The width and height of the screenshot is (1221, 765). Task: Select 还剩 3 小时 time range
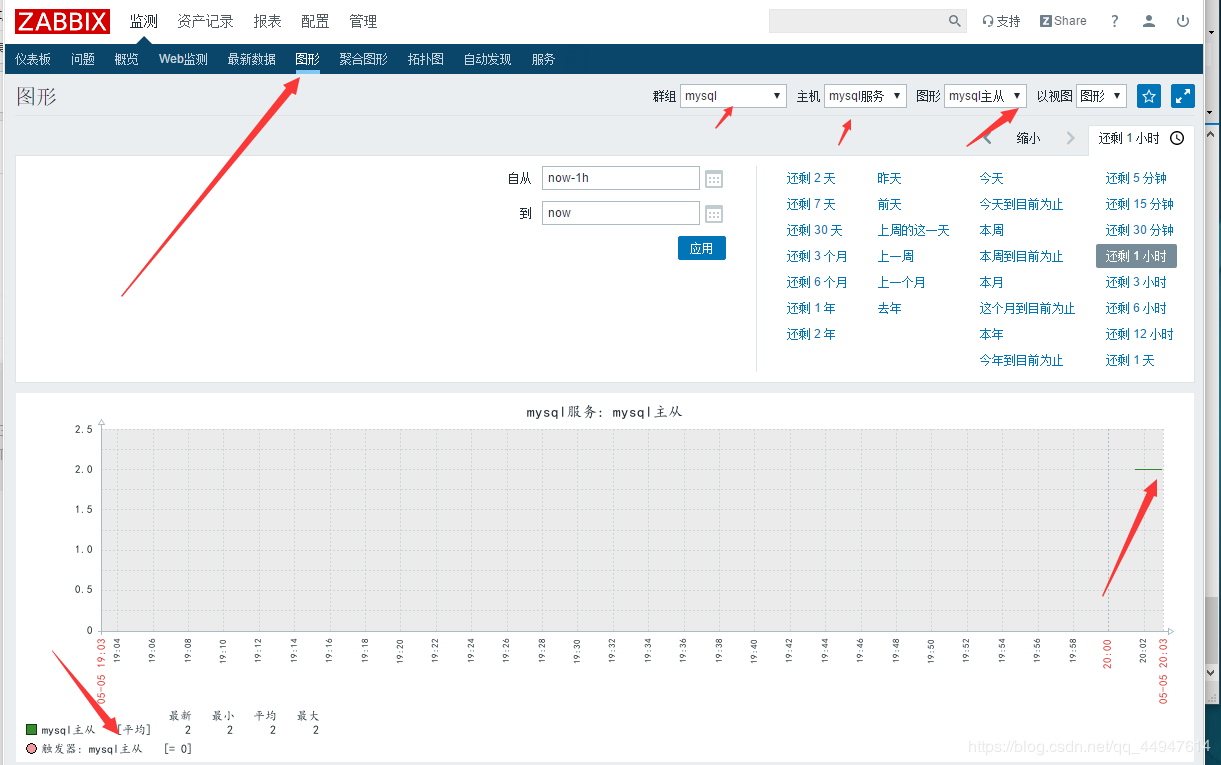point(1136,282)
